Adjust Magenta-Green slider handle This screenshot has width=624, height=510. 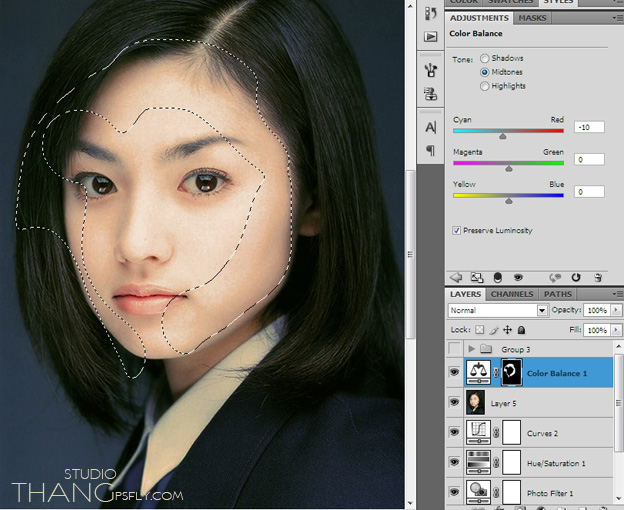[x=509, y=169]
